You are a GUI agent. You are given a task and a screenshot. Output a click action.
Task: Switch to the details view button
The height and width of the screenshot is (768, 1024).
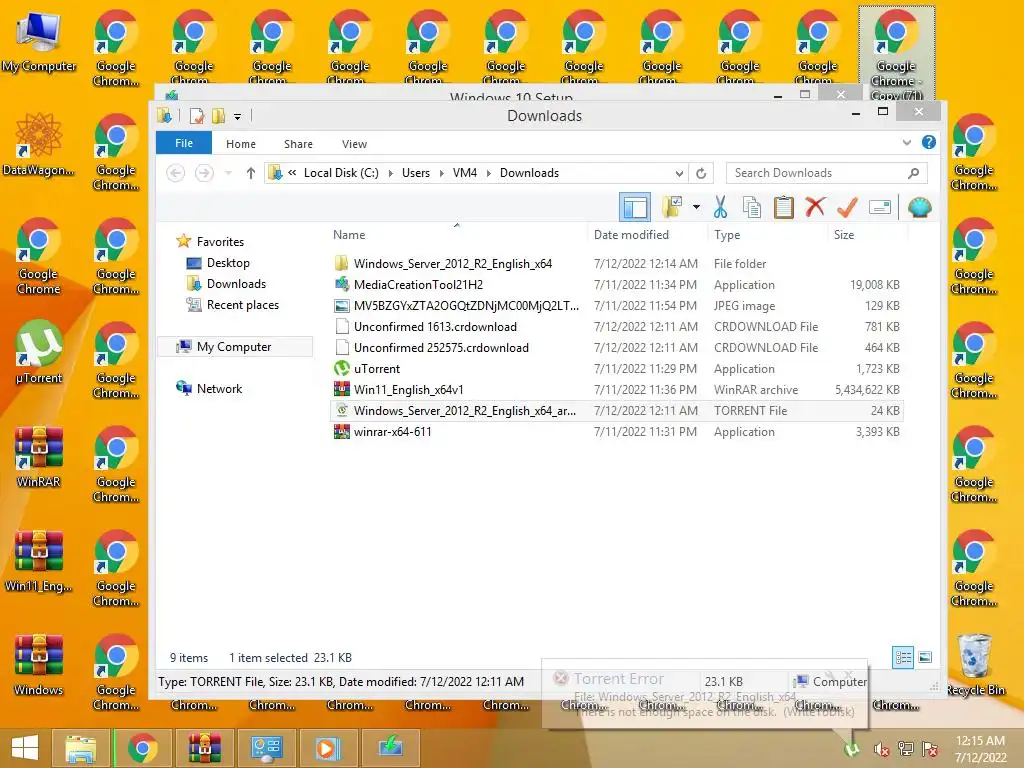click(903, 657)
